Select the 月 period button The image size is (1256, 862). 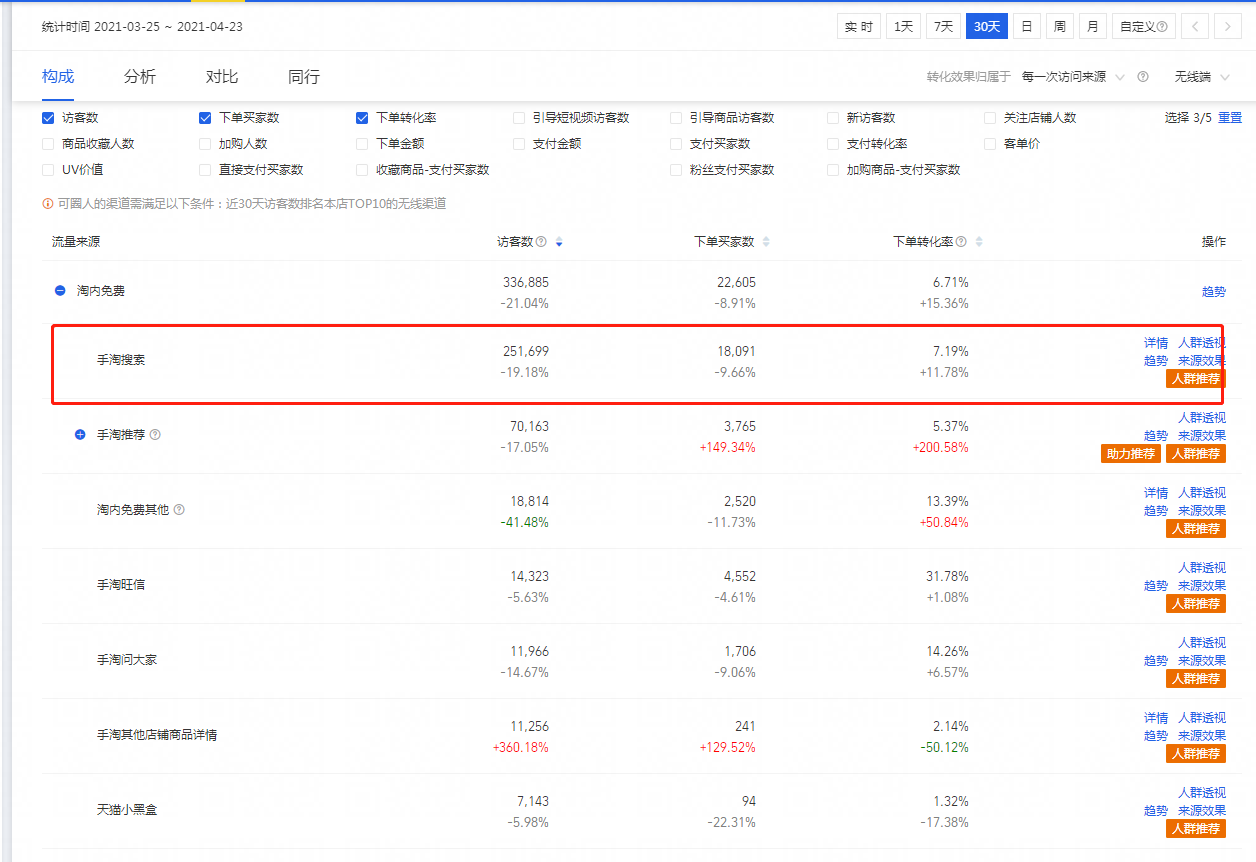coord(1093,27)
